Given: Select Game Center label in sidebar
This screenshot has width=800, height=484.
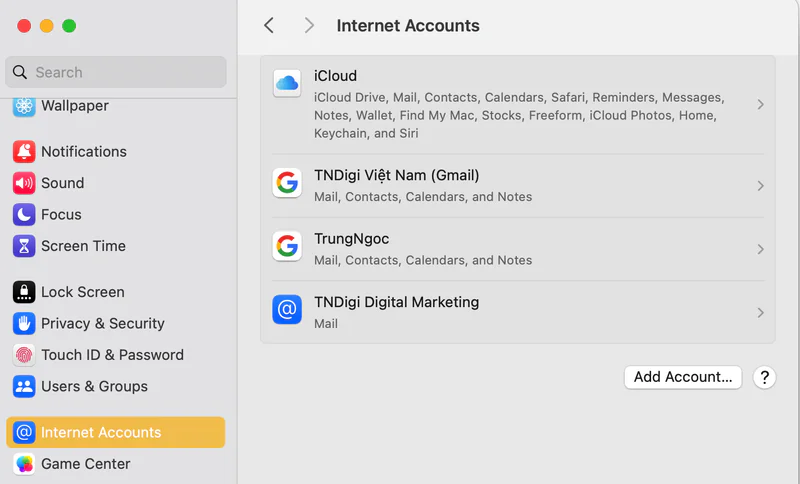Looking at the screenshot, I should coord(86,464).
